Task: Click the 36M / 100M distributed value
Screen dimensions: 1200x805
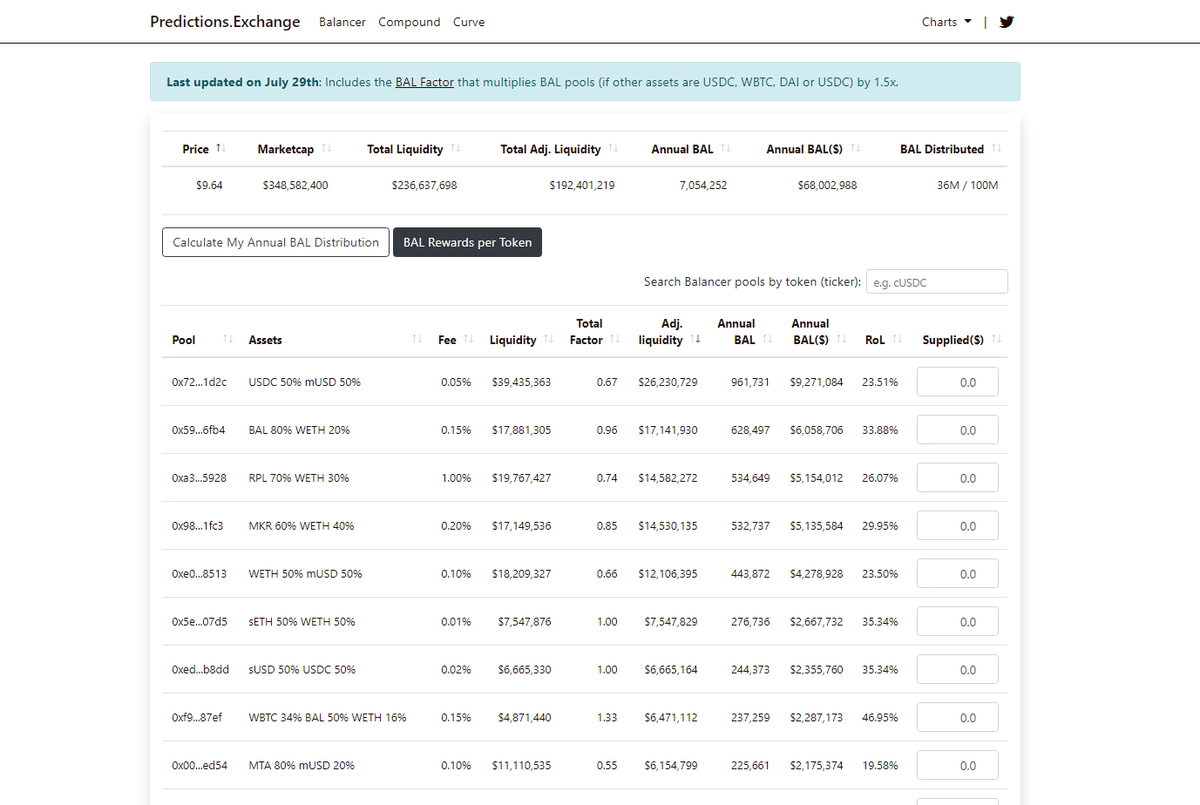Action: (x=967, y=186)
